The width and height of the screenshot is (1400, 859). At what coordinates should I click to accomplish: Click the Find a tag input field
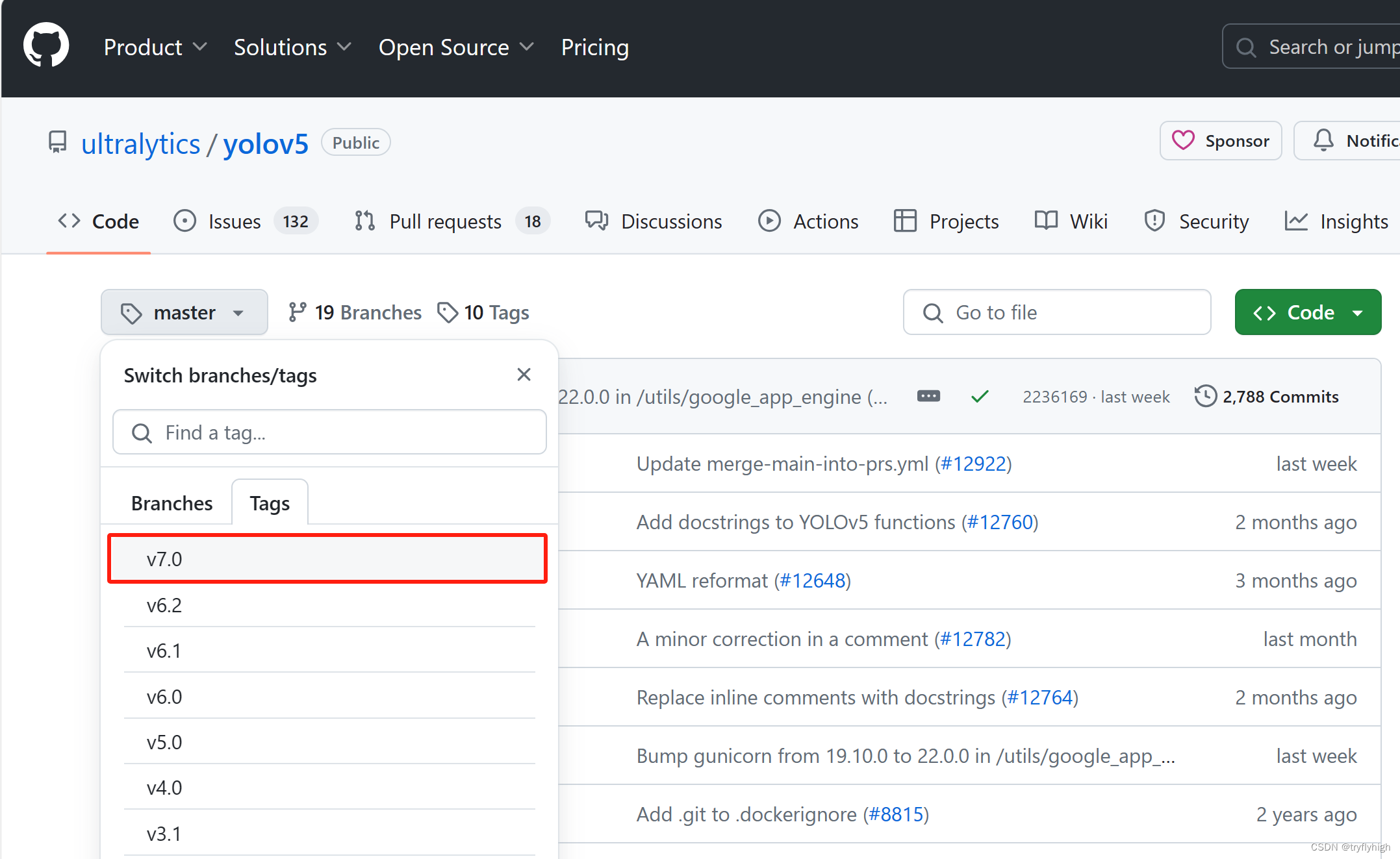point(329,432)
